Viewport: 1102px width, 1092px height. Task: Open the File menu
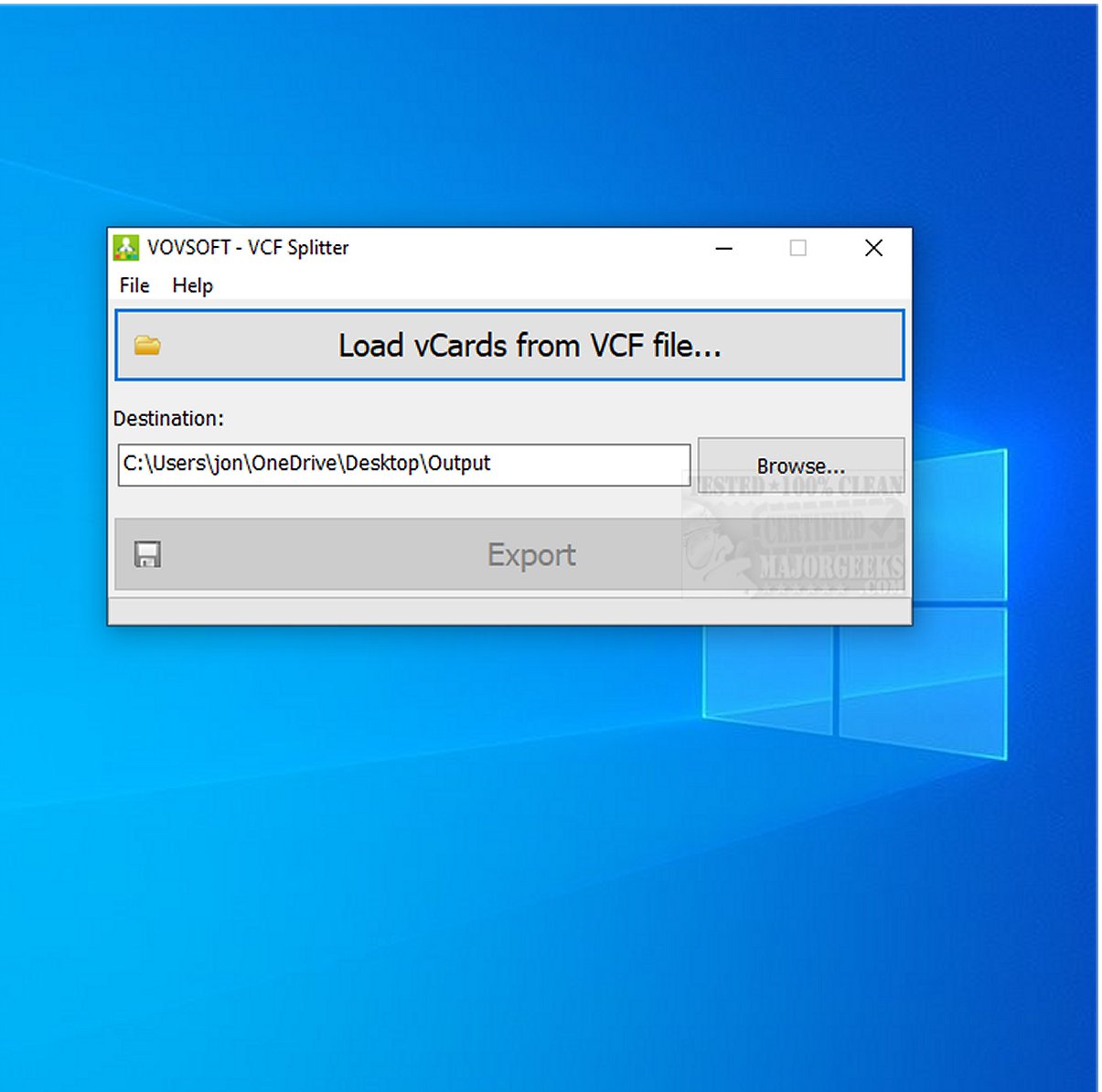point(133,285)
